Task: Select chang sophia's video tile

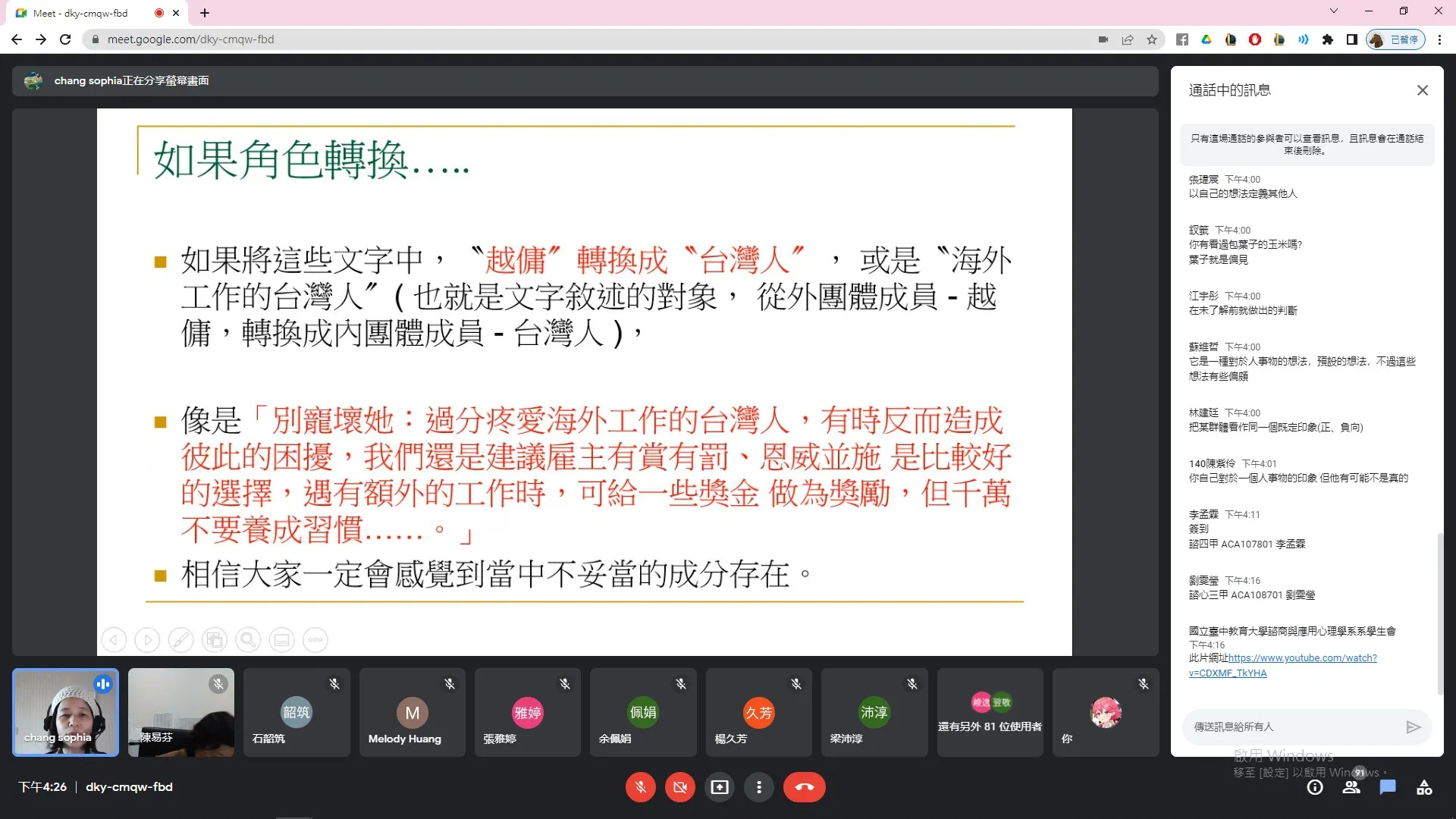Action: pos(65,712)
